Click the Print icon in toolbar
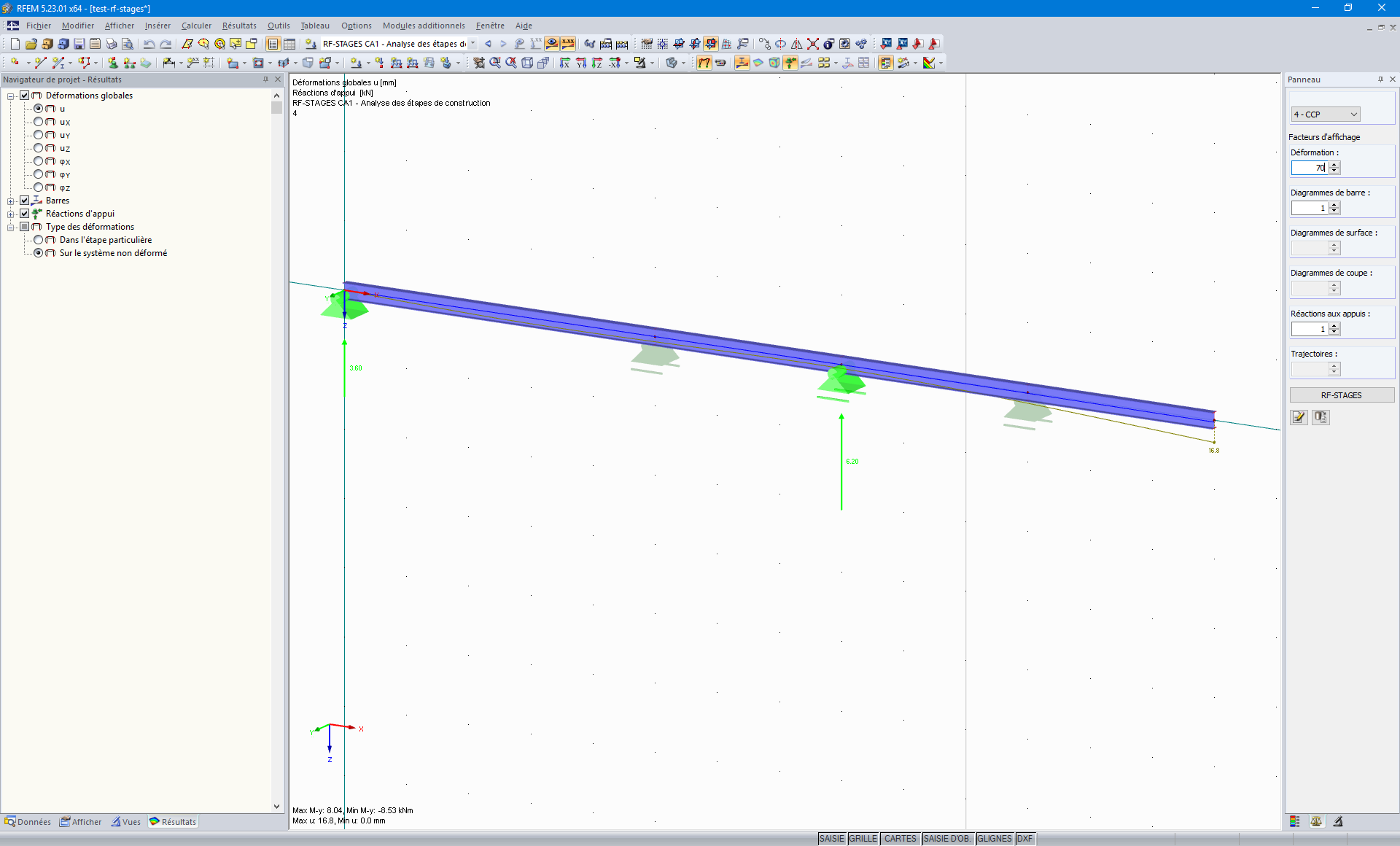 111,44
